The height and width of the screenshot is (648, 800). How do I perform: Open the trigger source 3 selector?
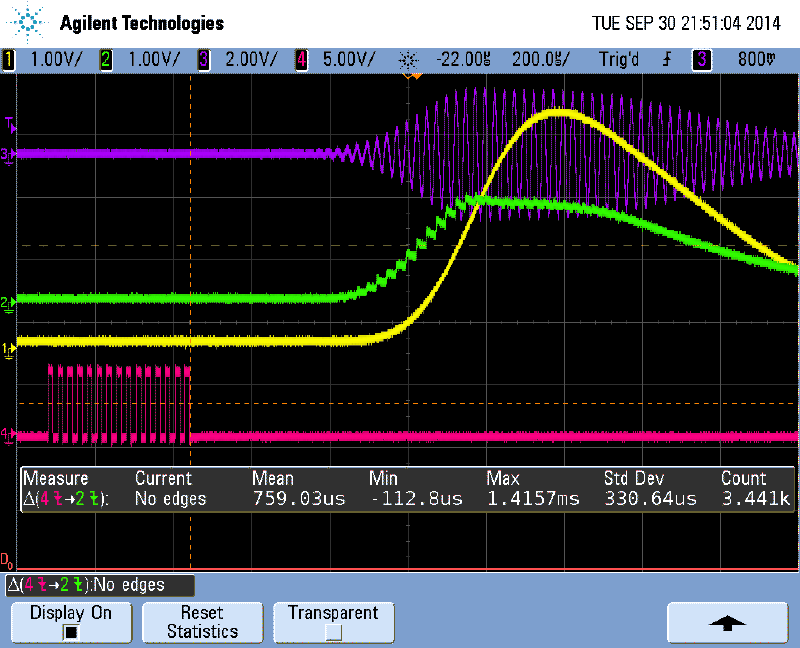(x=701, y=60)
